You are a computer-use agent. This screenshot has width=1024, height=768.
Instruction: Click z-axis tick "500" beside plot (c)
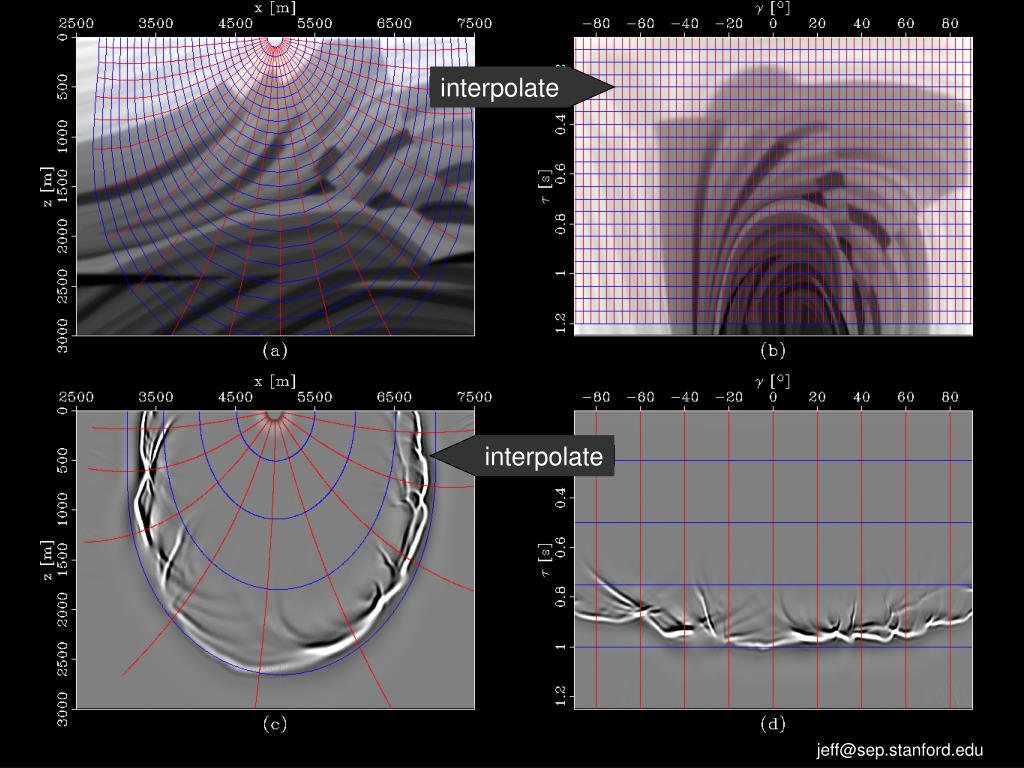63,460
